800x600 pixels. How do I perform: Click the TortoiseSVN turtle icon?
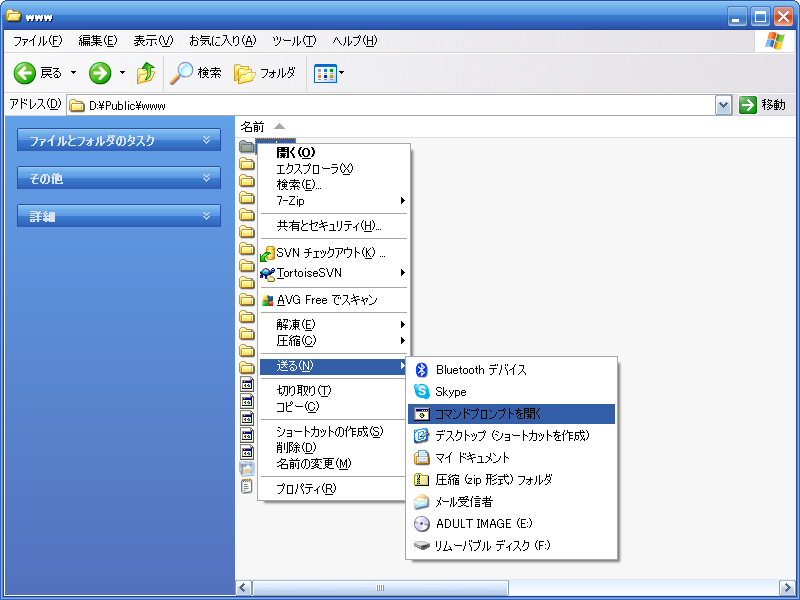coord(268,273)
